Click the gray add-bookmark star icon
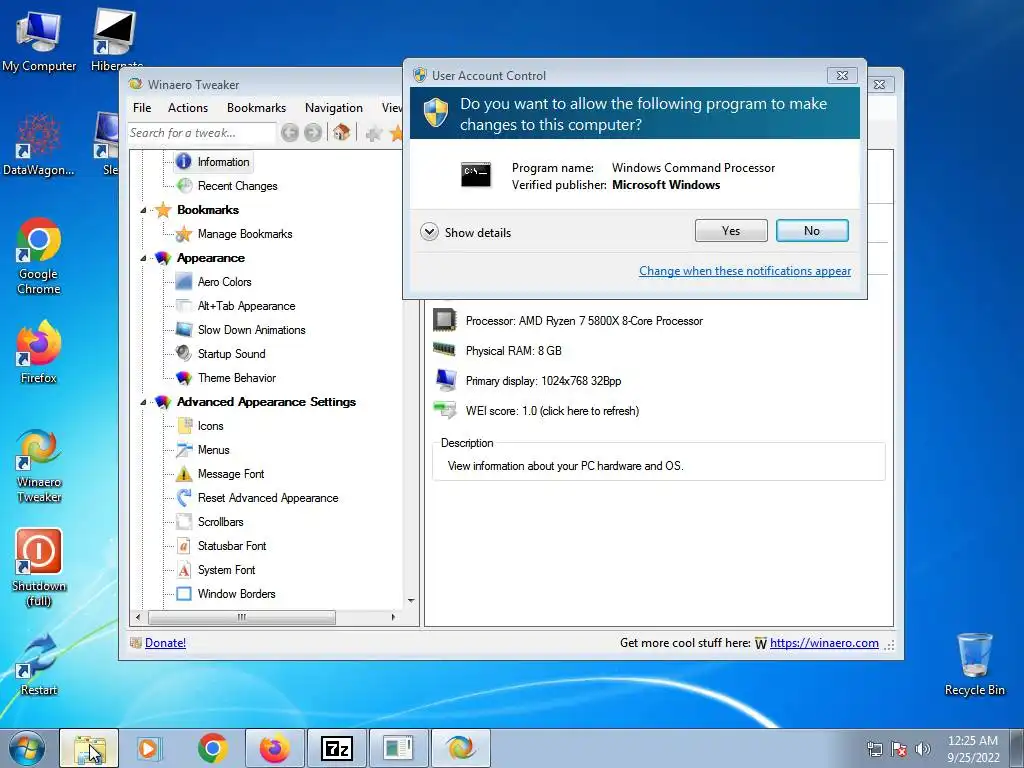Viewport: 1024px width, 768px height. tap(374, 135)
